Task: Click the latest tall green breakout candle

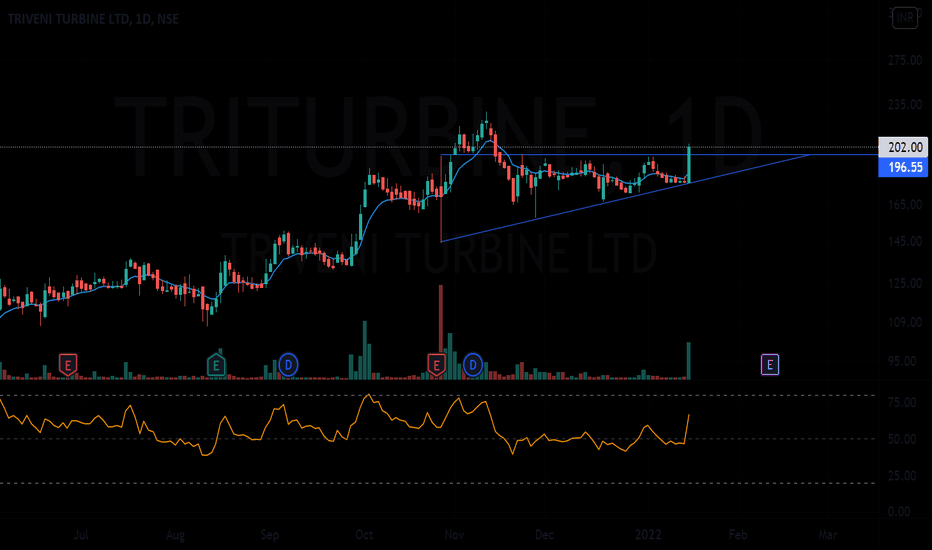Action: point(689,164)
